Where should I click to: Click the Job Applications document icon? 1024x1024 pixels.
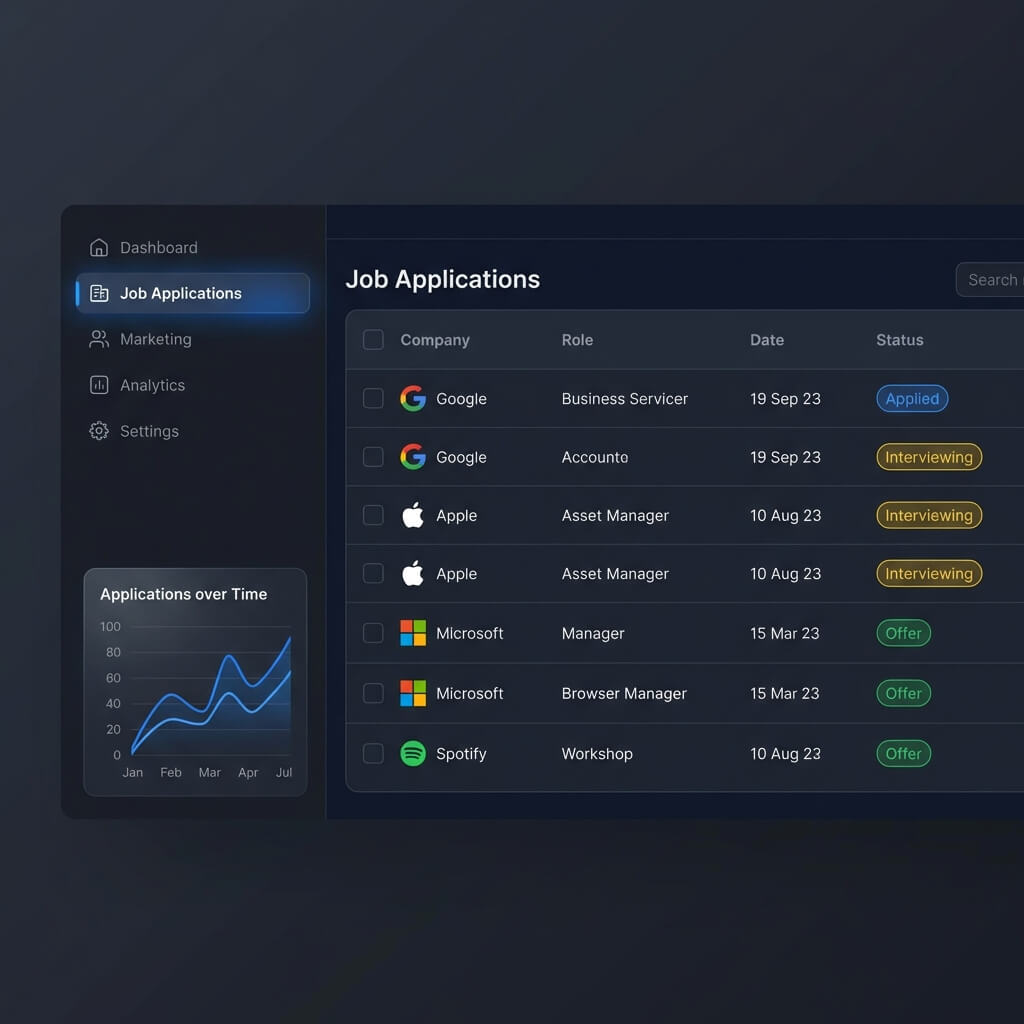(x=98, y=293)
